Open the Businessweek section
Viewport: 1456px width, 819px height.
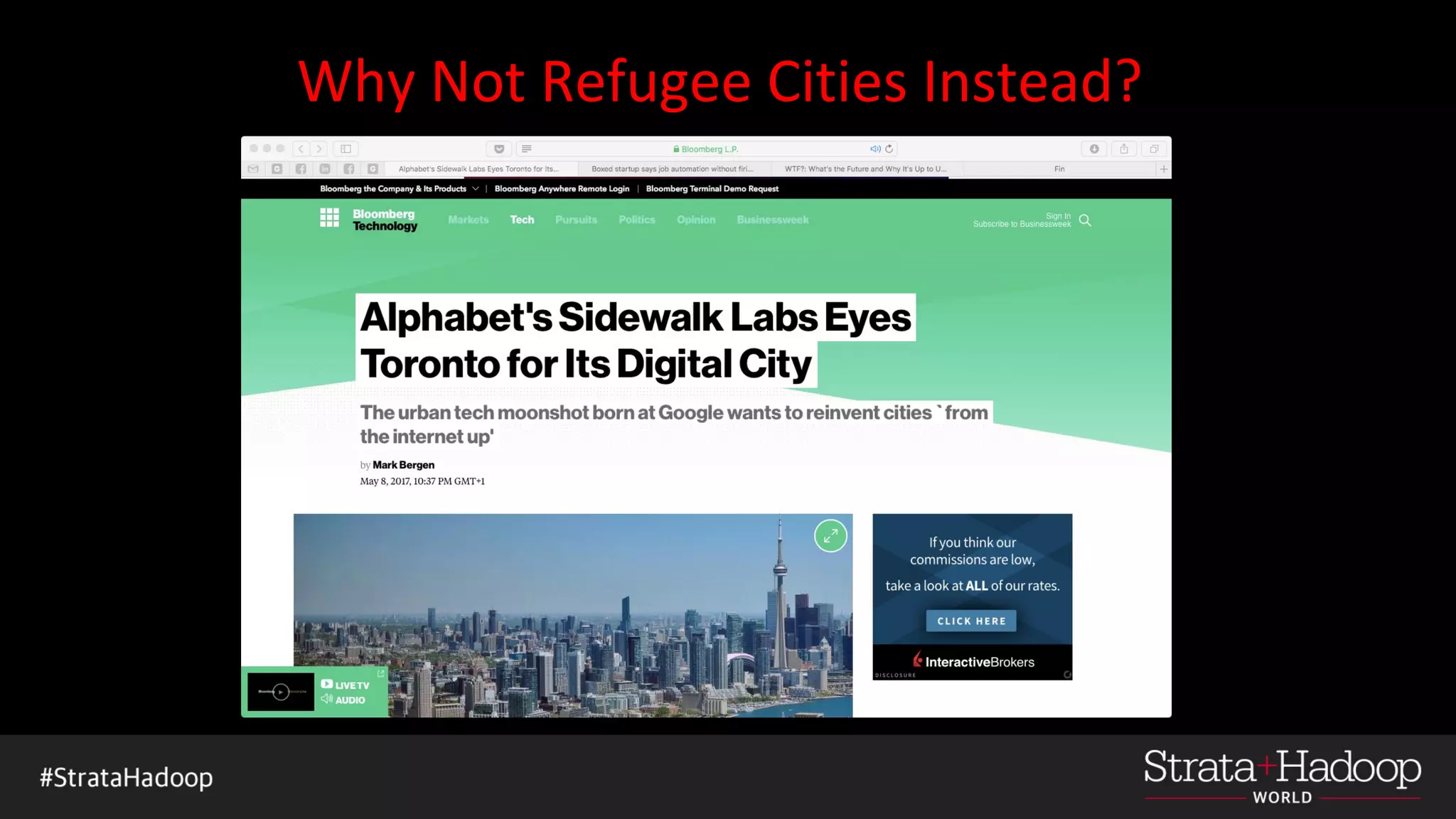[773, 220]
